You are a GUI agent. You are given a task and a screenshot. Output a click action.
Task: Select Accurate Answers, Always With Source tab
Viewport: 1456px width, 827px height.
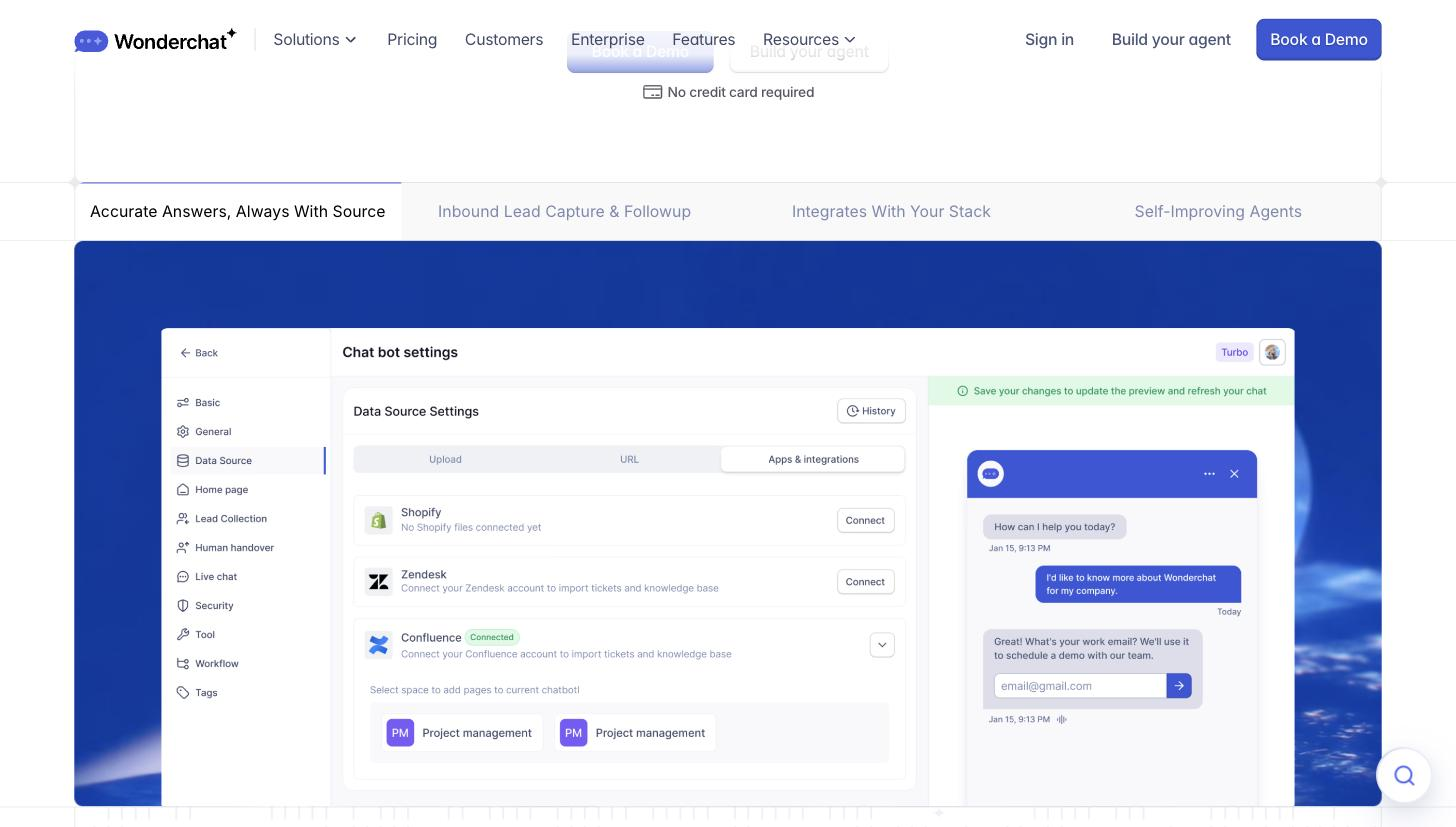point(238,212)
